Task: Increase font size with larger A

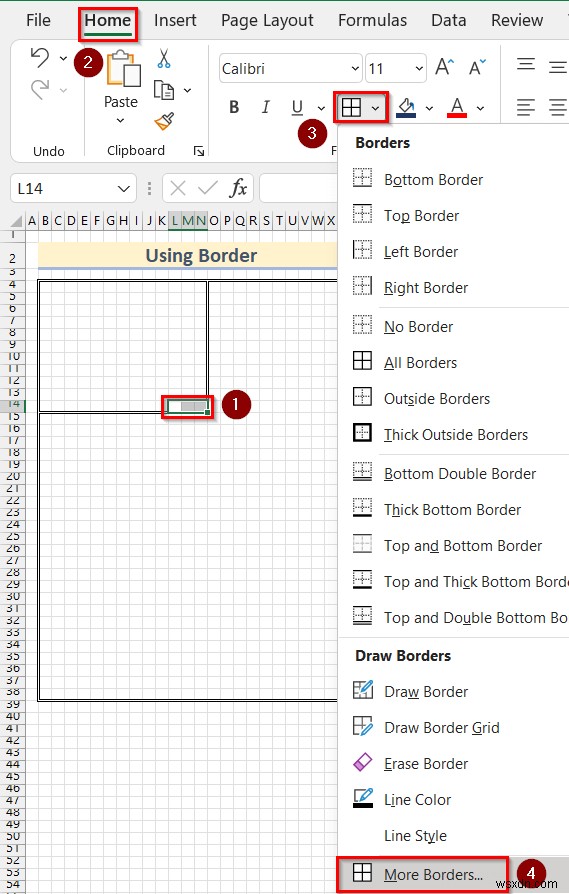Action: [x=445, y=68]
